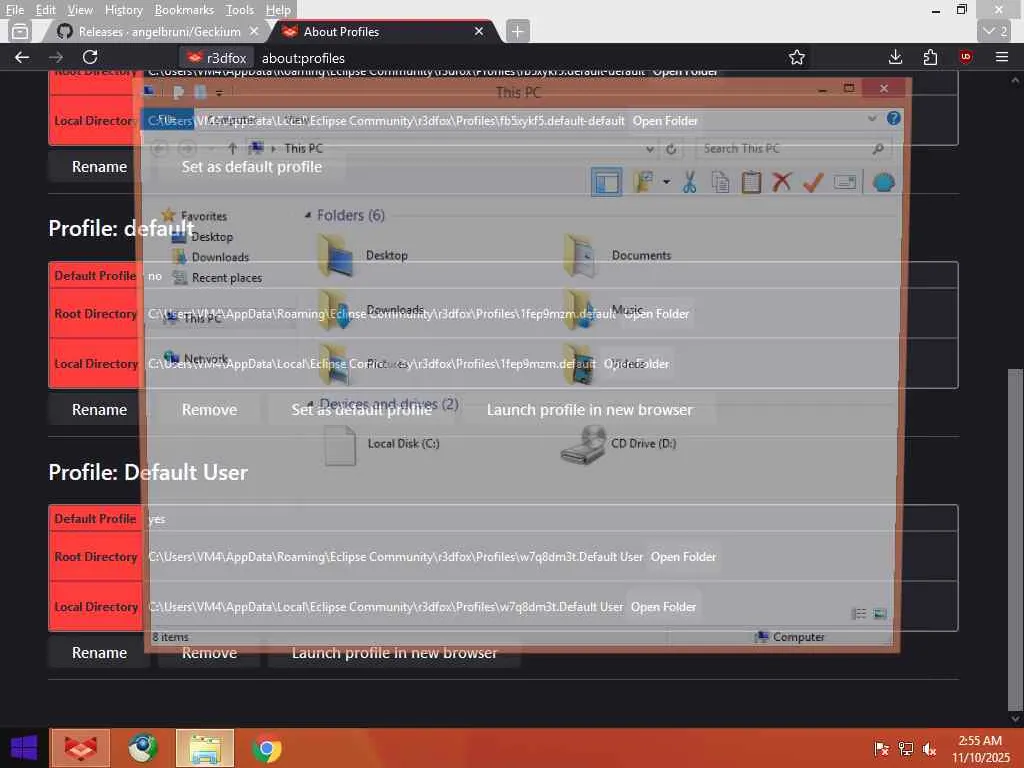
Task: Click Remove under Profile: default
Action: click(x=209, y=409)
